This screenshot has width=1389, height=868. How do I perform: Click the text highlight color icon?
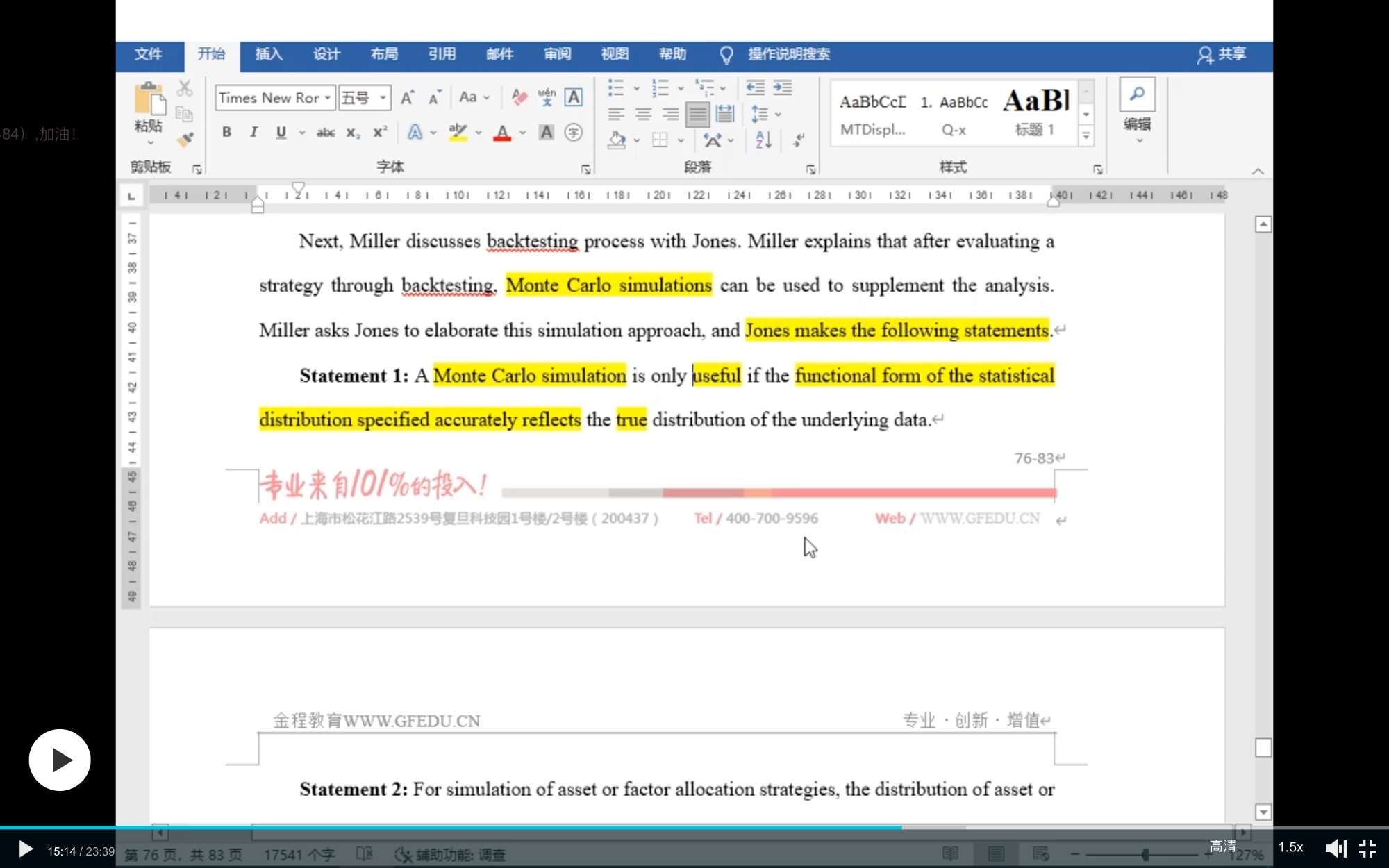[x=457, y=132]
